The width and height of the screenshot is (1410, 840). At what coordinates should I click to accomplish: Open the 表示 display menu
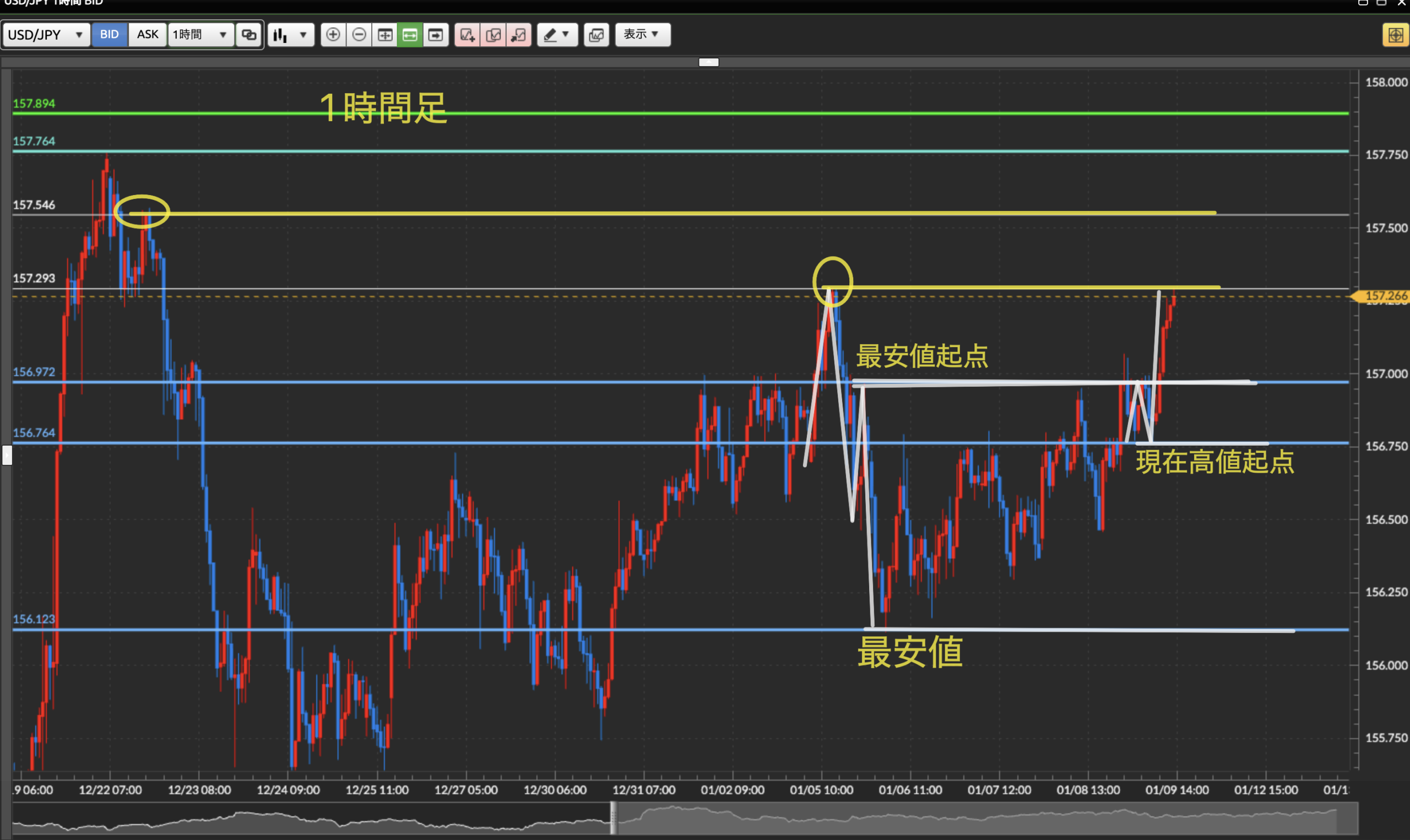coord(642,35)
